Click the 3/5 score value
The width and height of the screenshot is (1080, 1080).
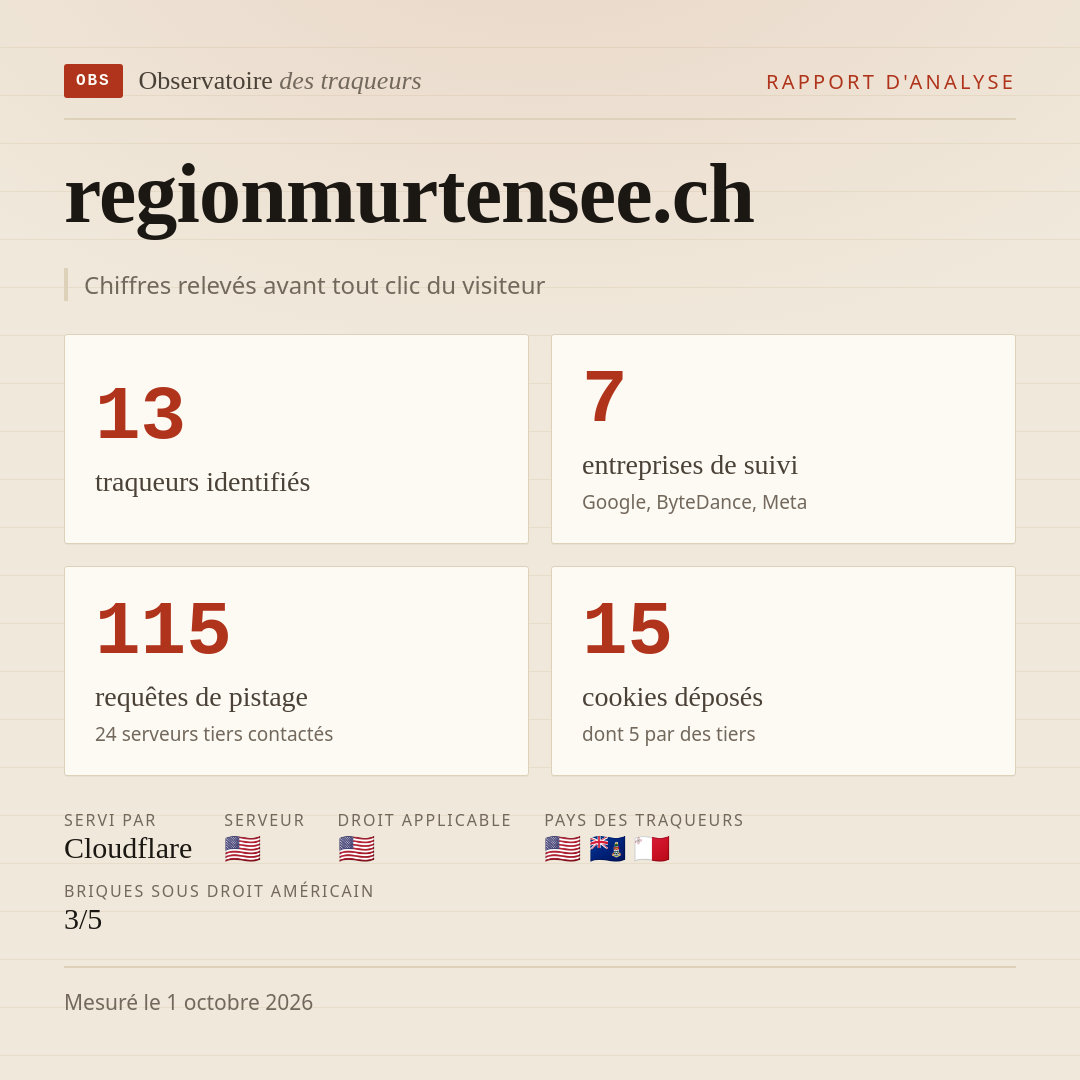tap(83, 920)
